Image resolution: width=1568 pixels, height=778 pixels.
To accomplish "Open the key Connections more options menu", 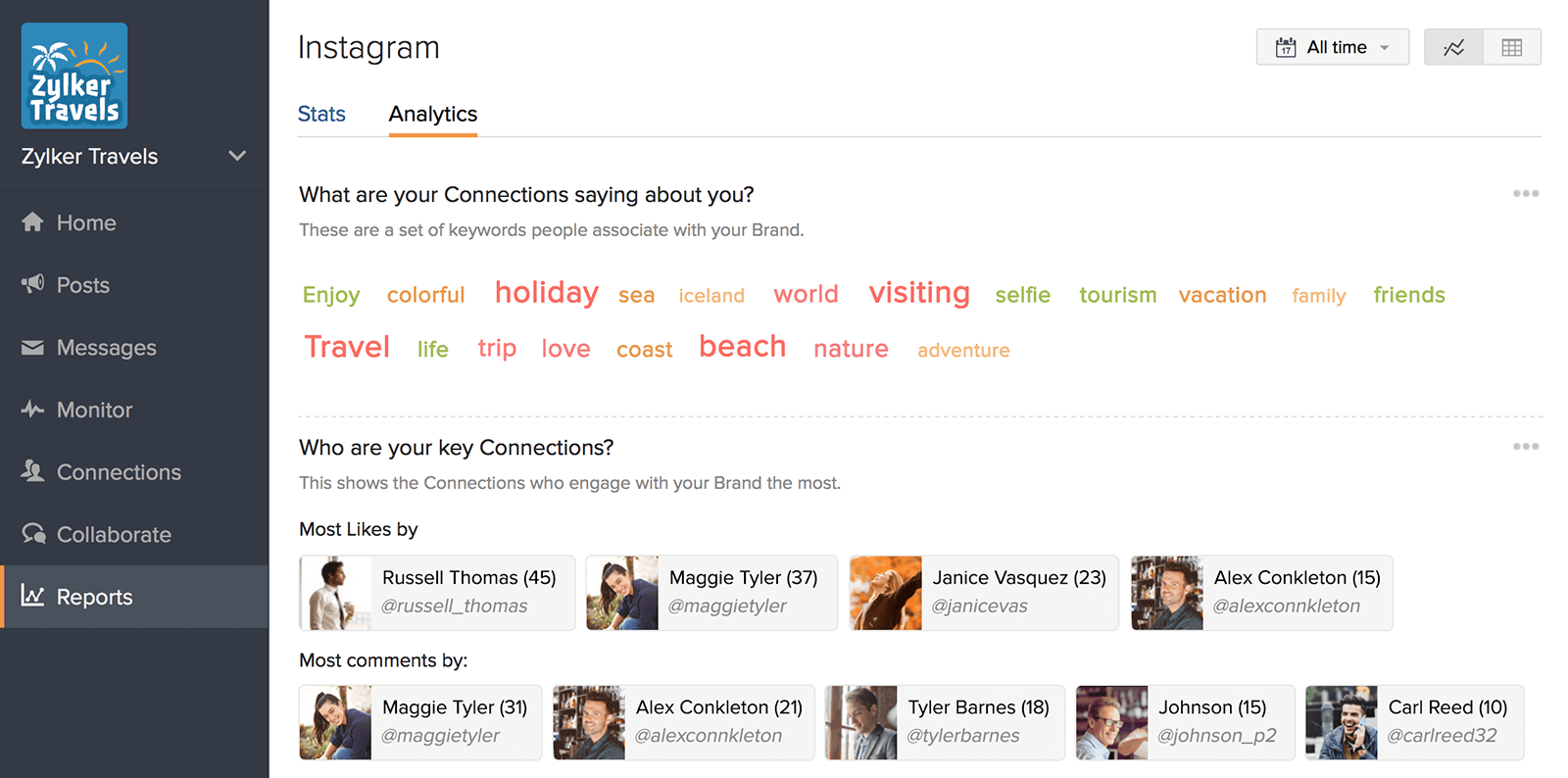I will [1525, 447].
